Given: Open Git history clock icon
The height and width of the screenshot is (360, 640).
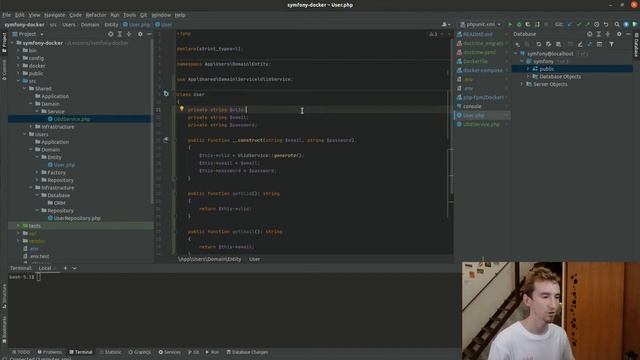Looking at the screenshot, I should point(596,24).
